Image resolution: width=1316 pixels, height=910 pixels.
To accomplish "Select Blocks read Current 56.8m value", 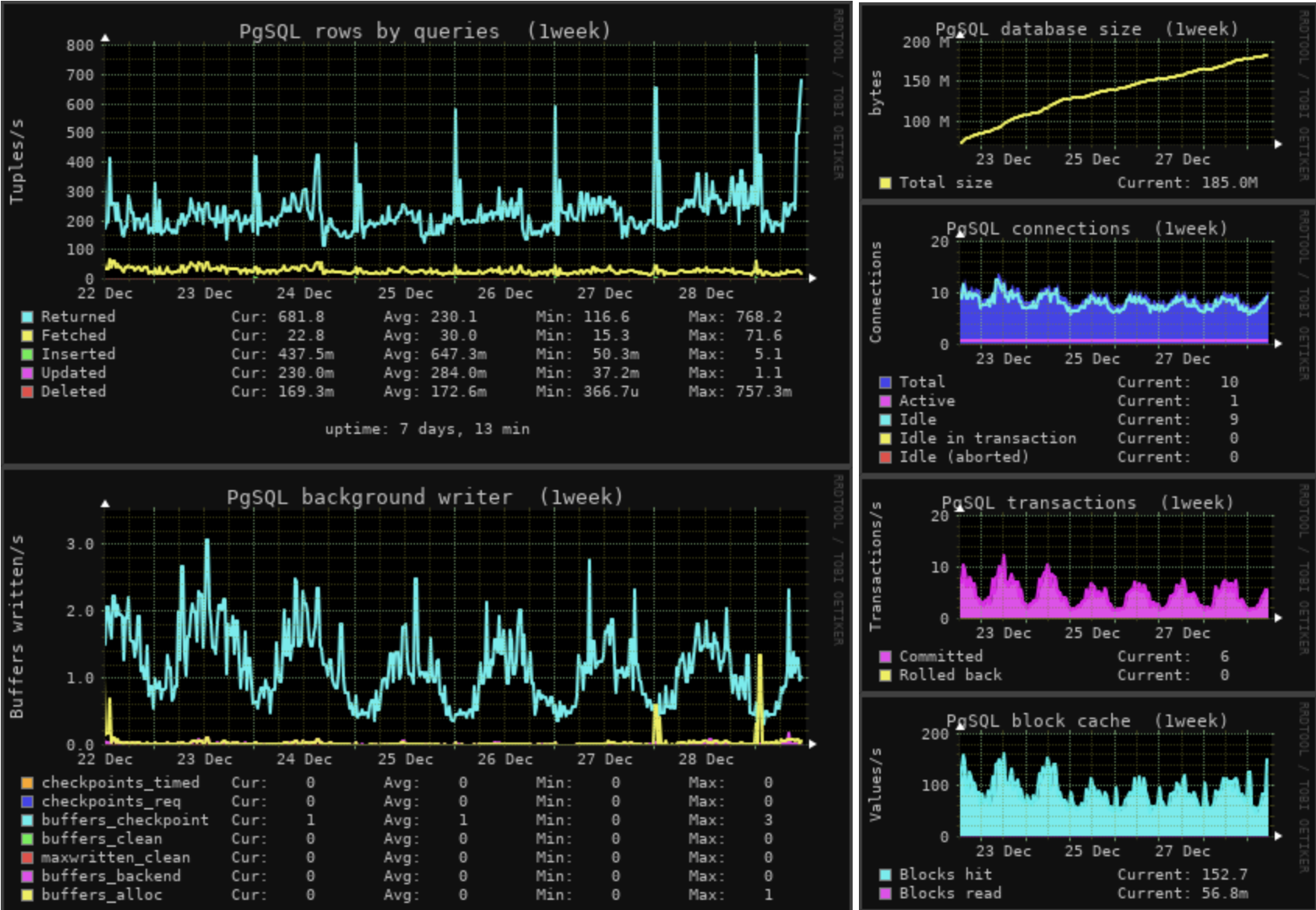I will [x=1225, y=894].
